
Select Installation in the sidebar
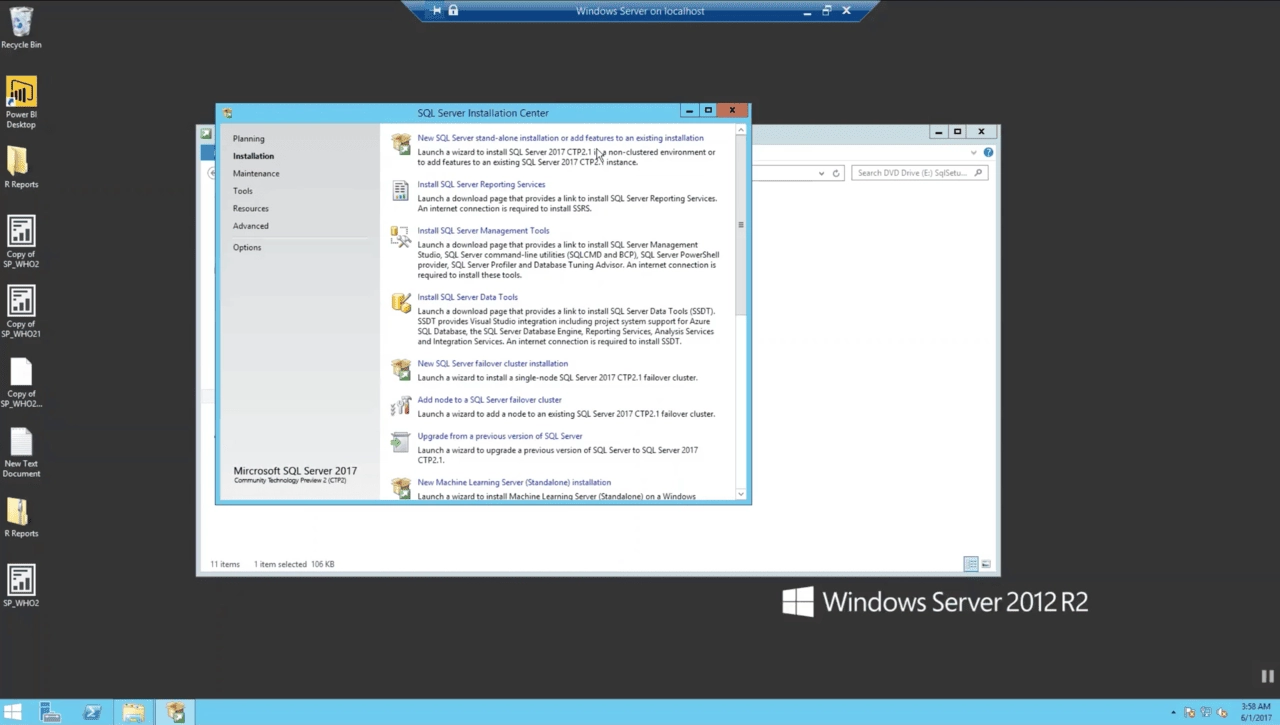click(x=253, y=156)
